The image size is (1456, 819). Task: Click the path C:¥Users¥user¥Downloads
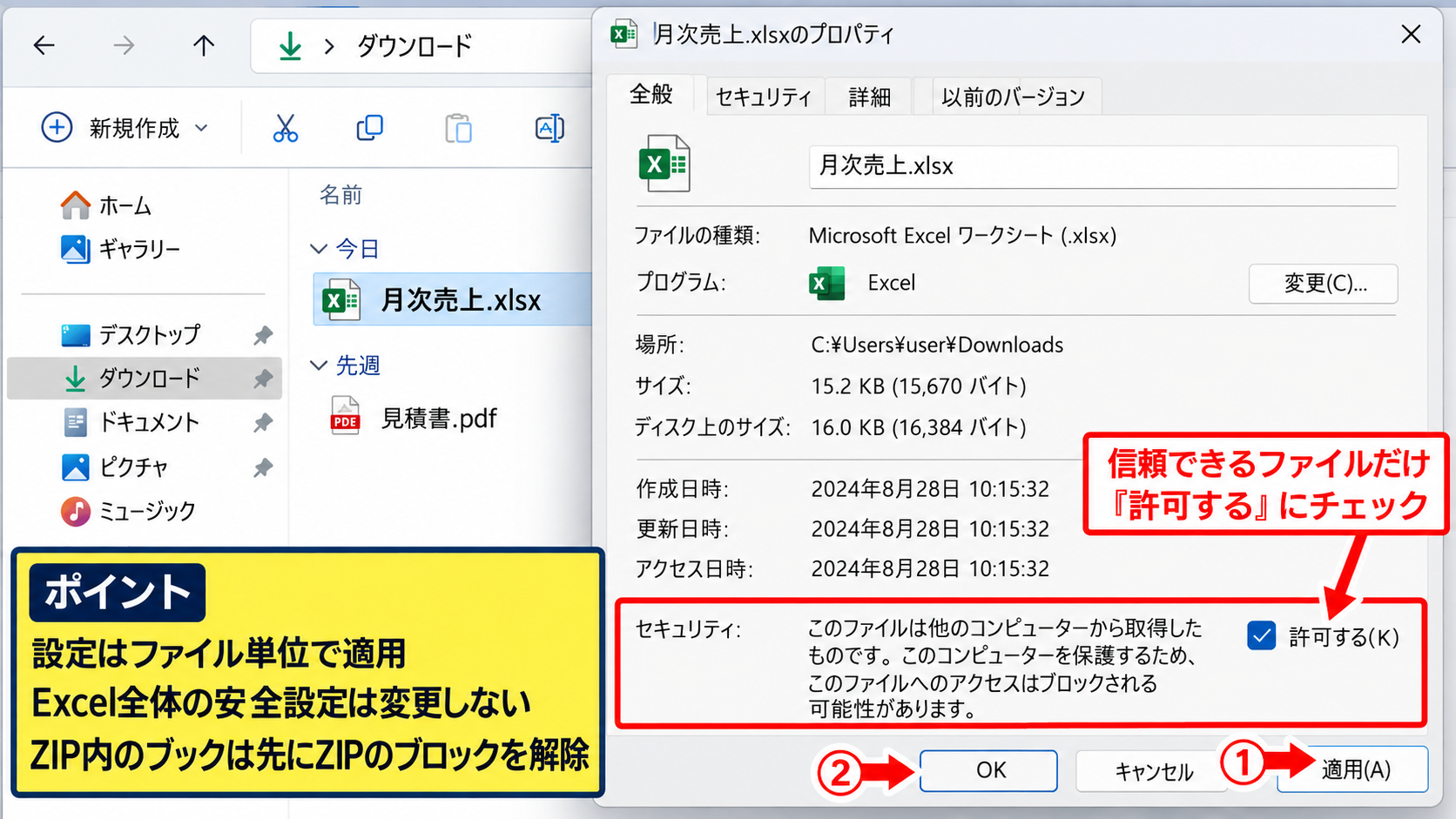pyautogui.click(x=937, y=345)
